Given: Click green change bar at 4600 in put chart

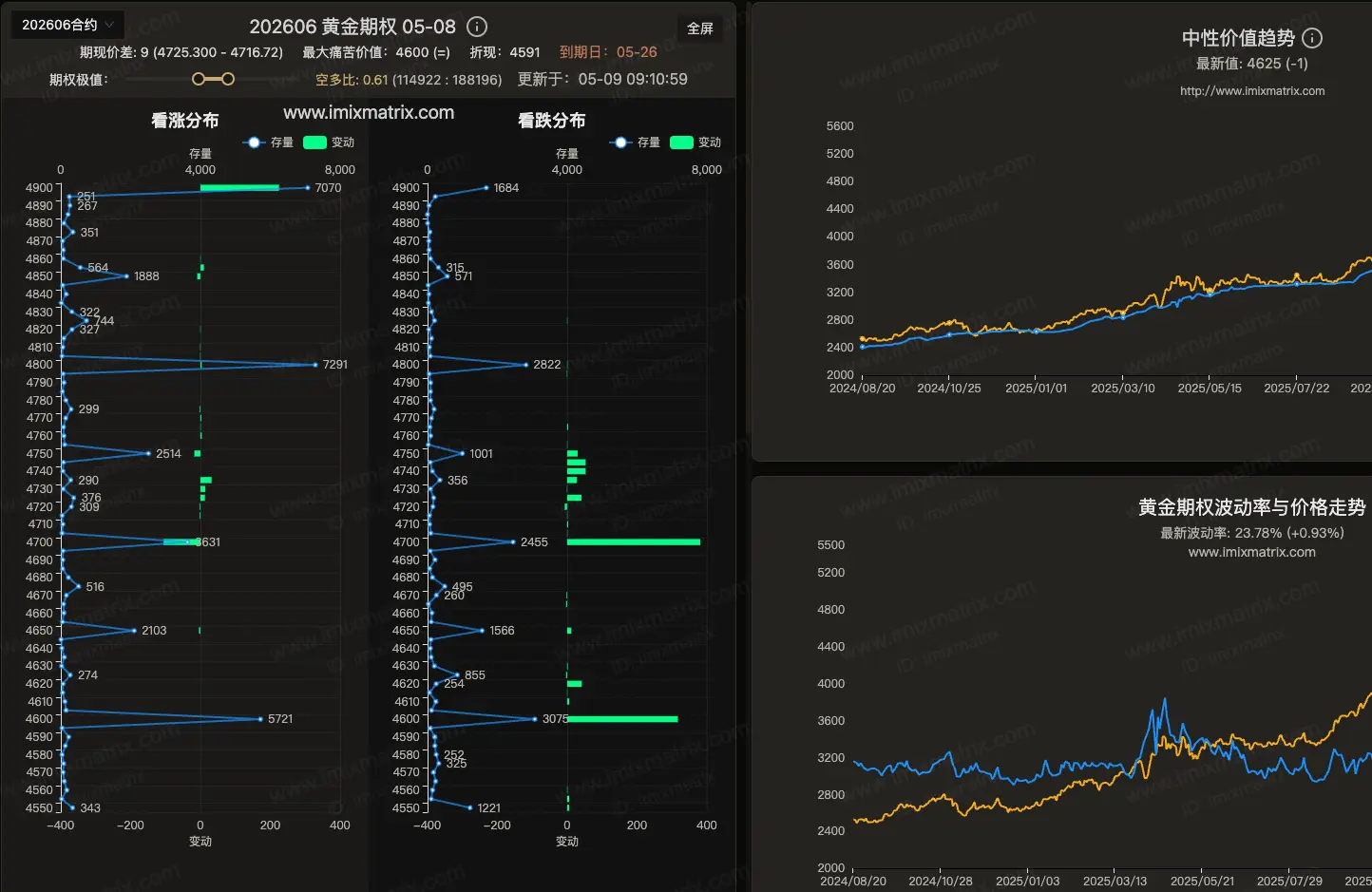Looking at the screenshot, I should 622,719.
